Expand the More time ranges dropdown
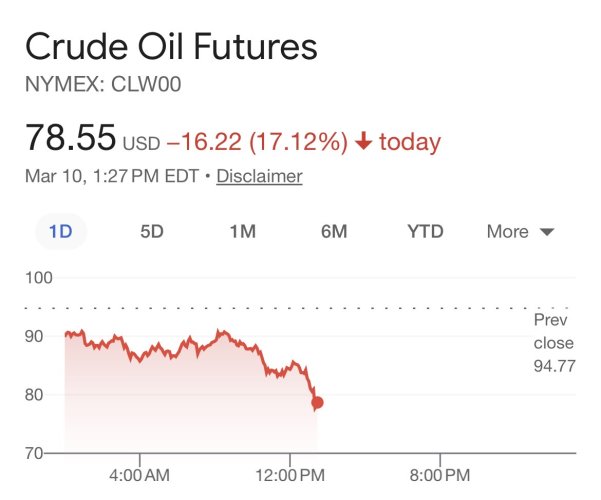This screenshot has width=601, height=500. click(508, 232)
